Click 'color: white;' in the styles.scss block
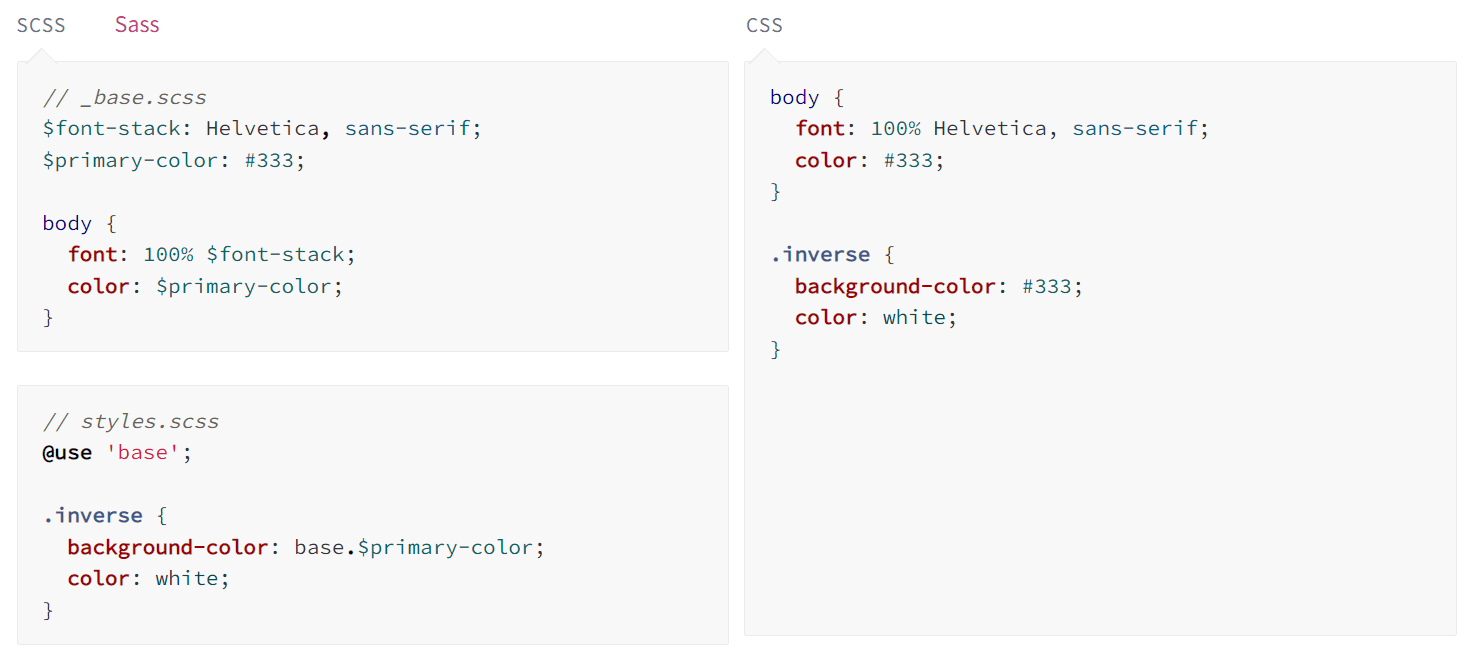The width and height of the screenshot is (1483, 649). click(x=148, y=578)
